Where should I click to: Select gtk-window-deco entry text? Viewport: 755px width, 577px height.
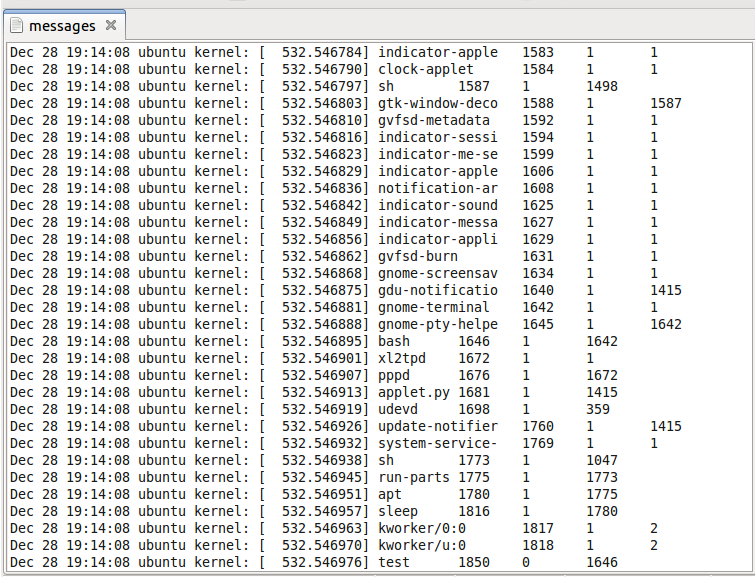pyautogui.click(x=438, y=104)
